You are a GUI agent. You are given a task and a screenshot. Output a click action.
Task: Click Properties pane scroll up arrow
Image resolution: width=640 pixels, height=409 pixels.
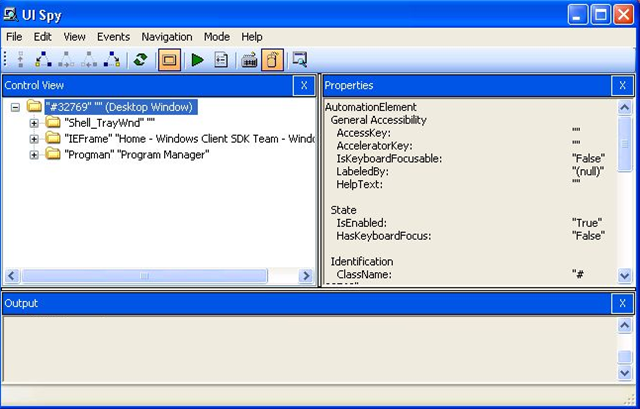[x=624, y=107]
